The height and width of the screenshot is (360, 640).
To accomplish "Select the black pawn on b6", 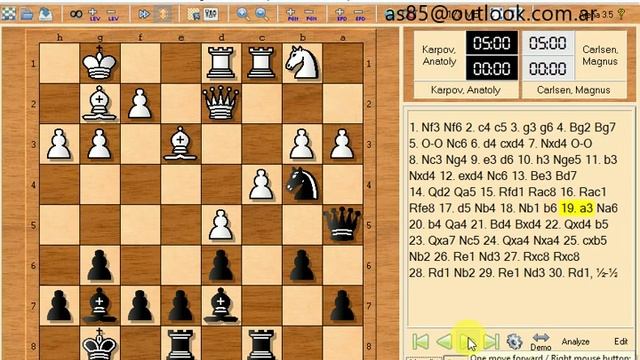I will click(302, 265).
